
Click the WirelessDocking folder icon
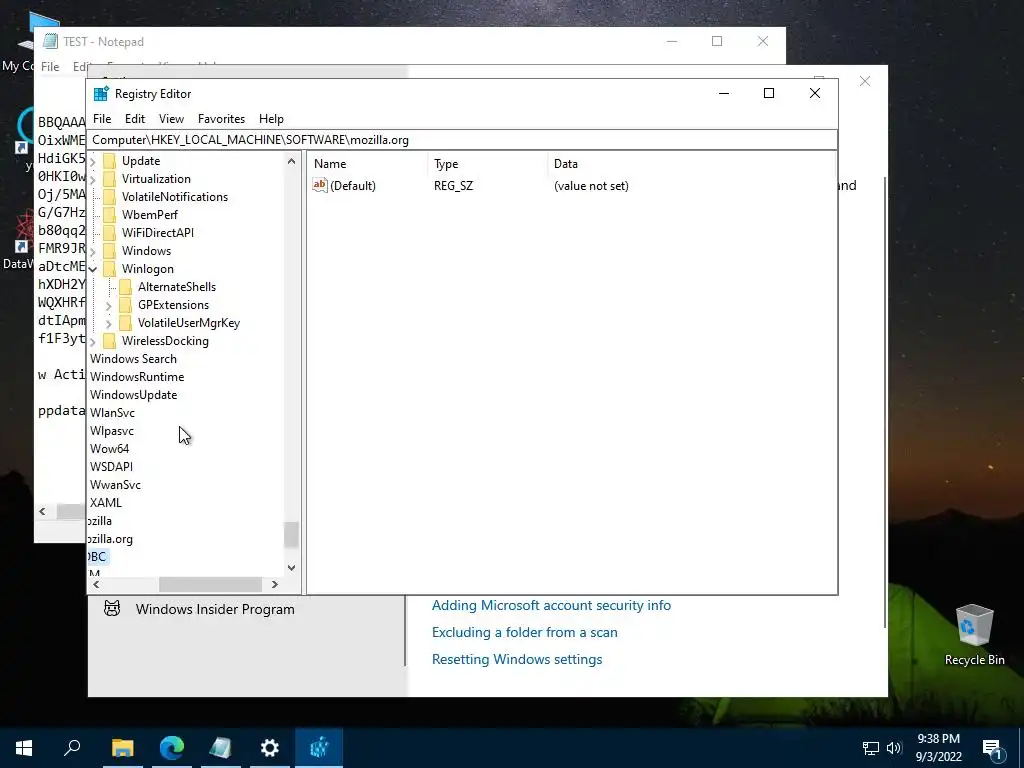point(110,341)
